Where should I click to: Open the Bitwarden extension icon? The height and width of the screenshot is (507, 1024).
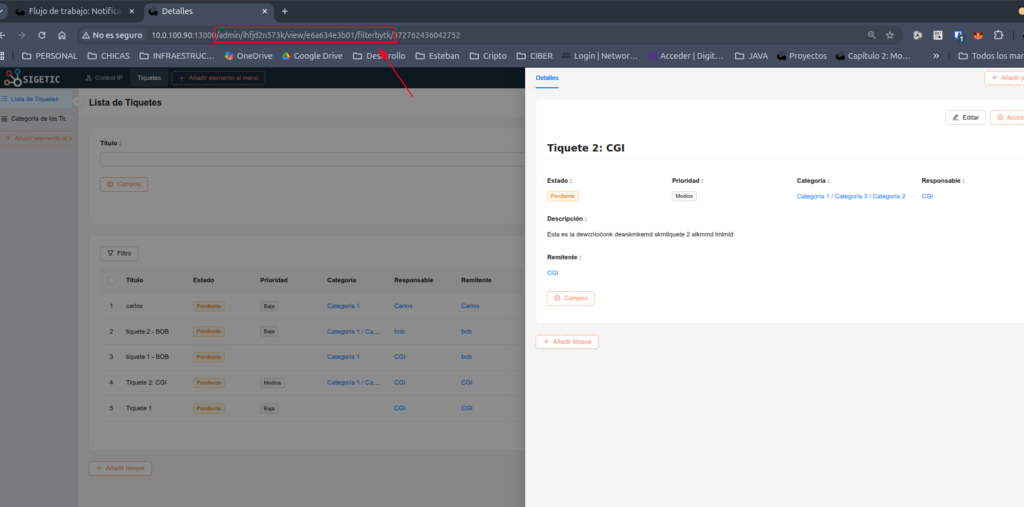tap(958, 35)
